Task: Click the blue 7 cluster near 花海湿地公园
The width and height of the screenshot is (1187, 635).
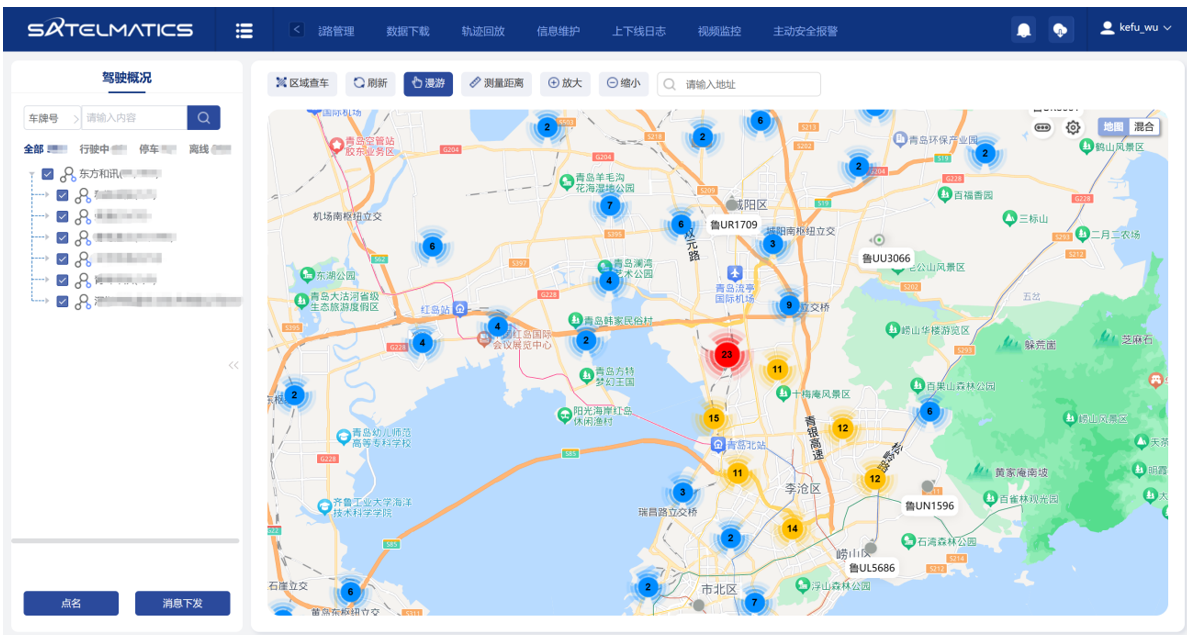Action: click(609, 205)
